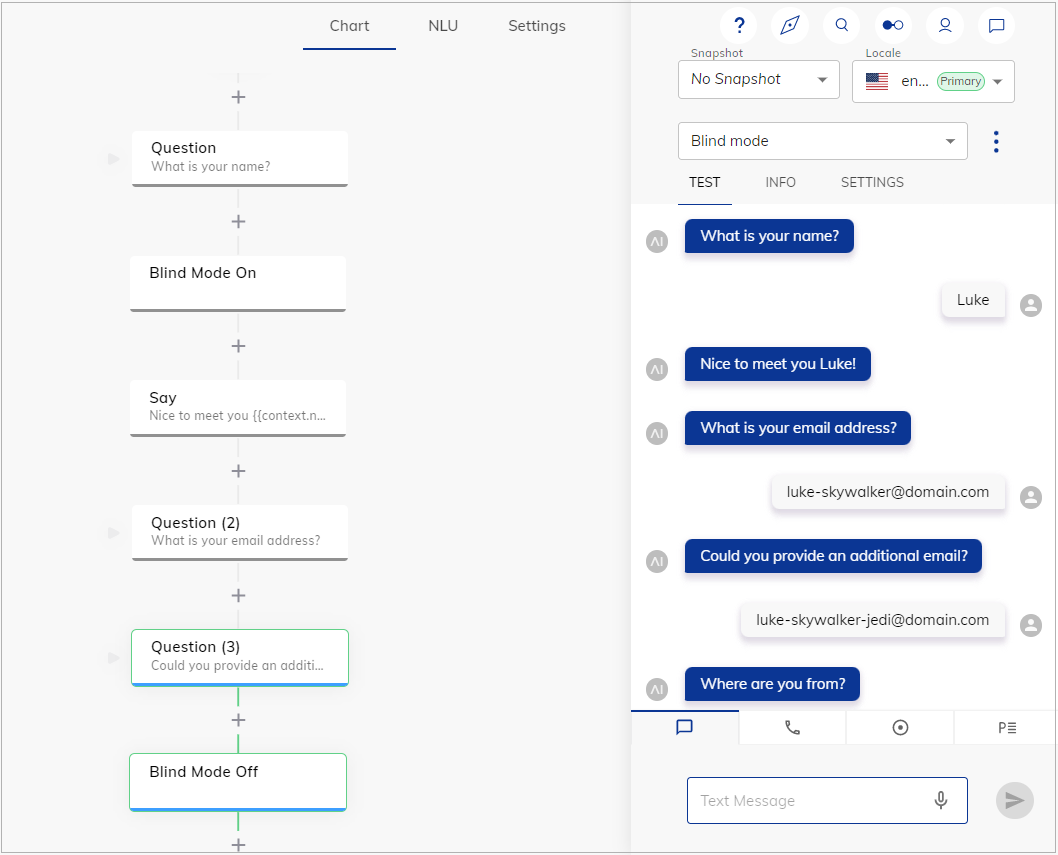Toggle the two-circle switch icon in header
The width and height of the screenshot is (1058, 855).
pyautogui.click(x=893, y=26)
